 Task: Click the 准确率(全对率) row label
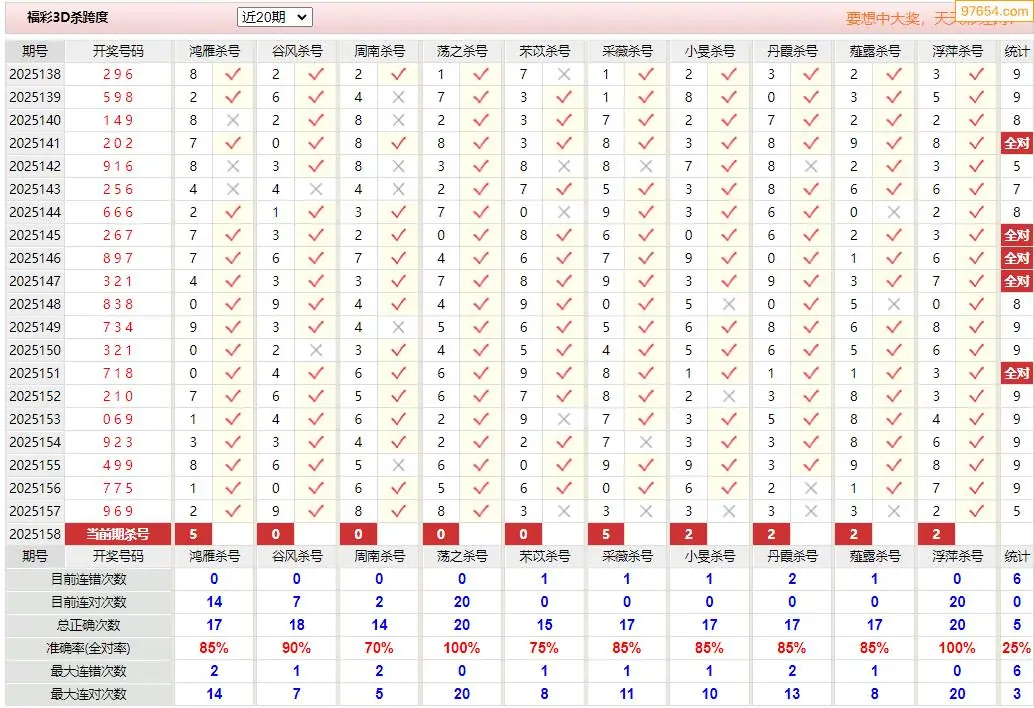pyautogui.click(x=88, y=649)
